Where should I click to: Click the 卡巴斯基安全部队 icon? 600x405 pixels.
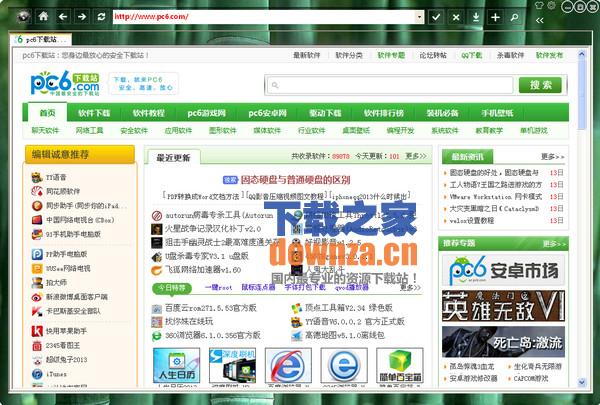37,311
